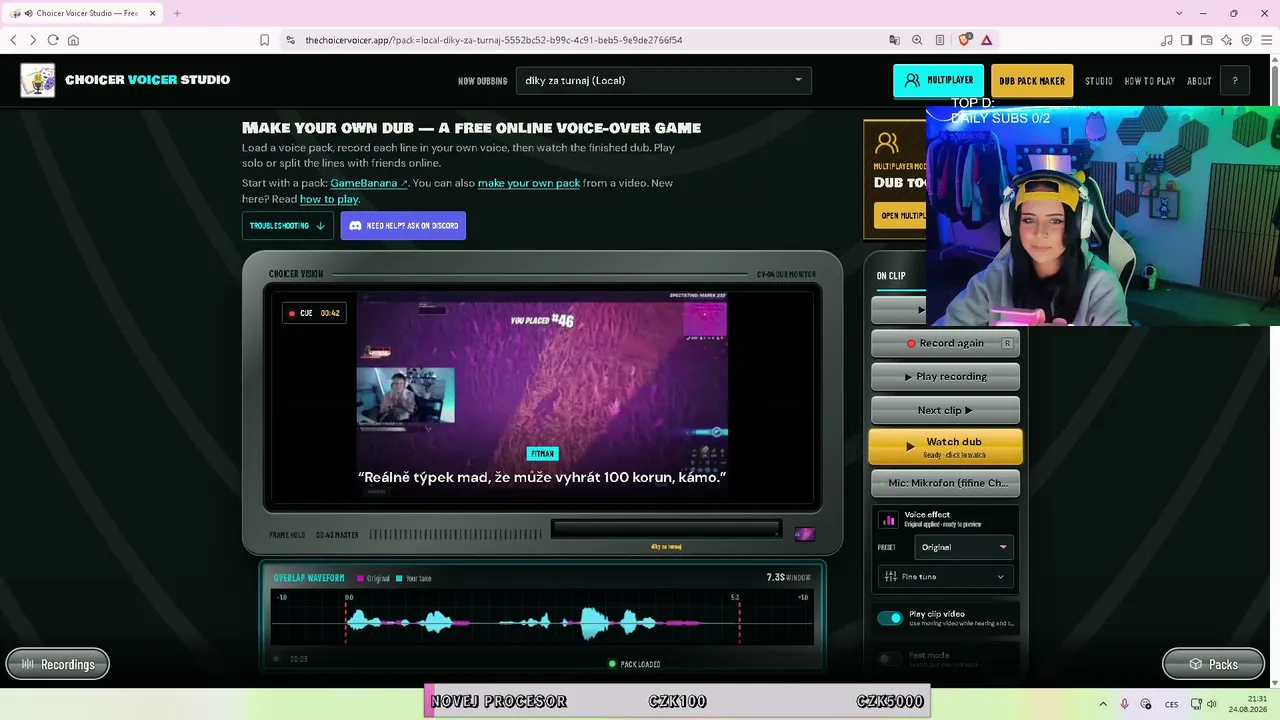Open the question mark help button
This screenshot has width=1280, height=720.
1235,81
